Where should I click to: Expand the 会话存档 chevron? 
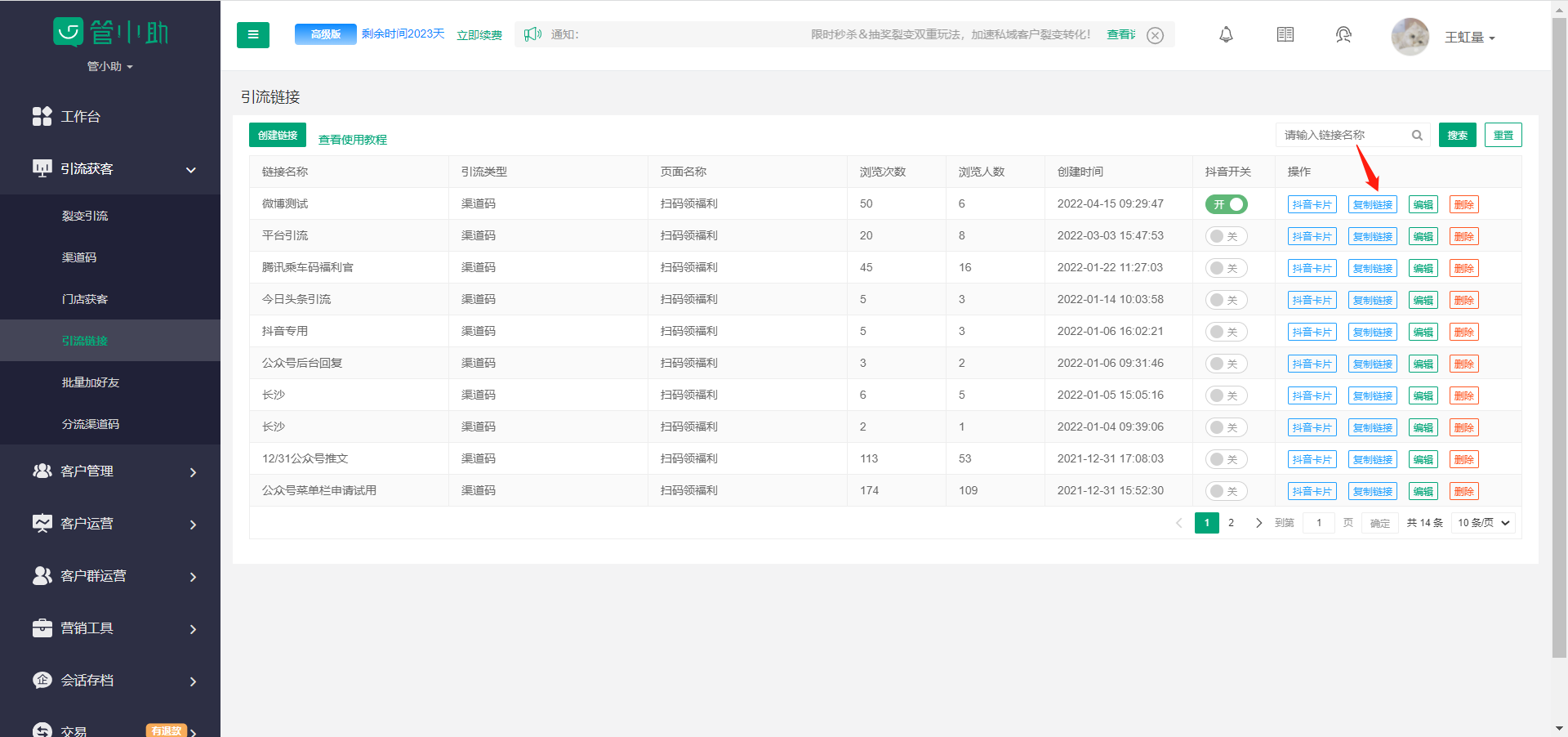193,681
